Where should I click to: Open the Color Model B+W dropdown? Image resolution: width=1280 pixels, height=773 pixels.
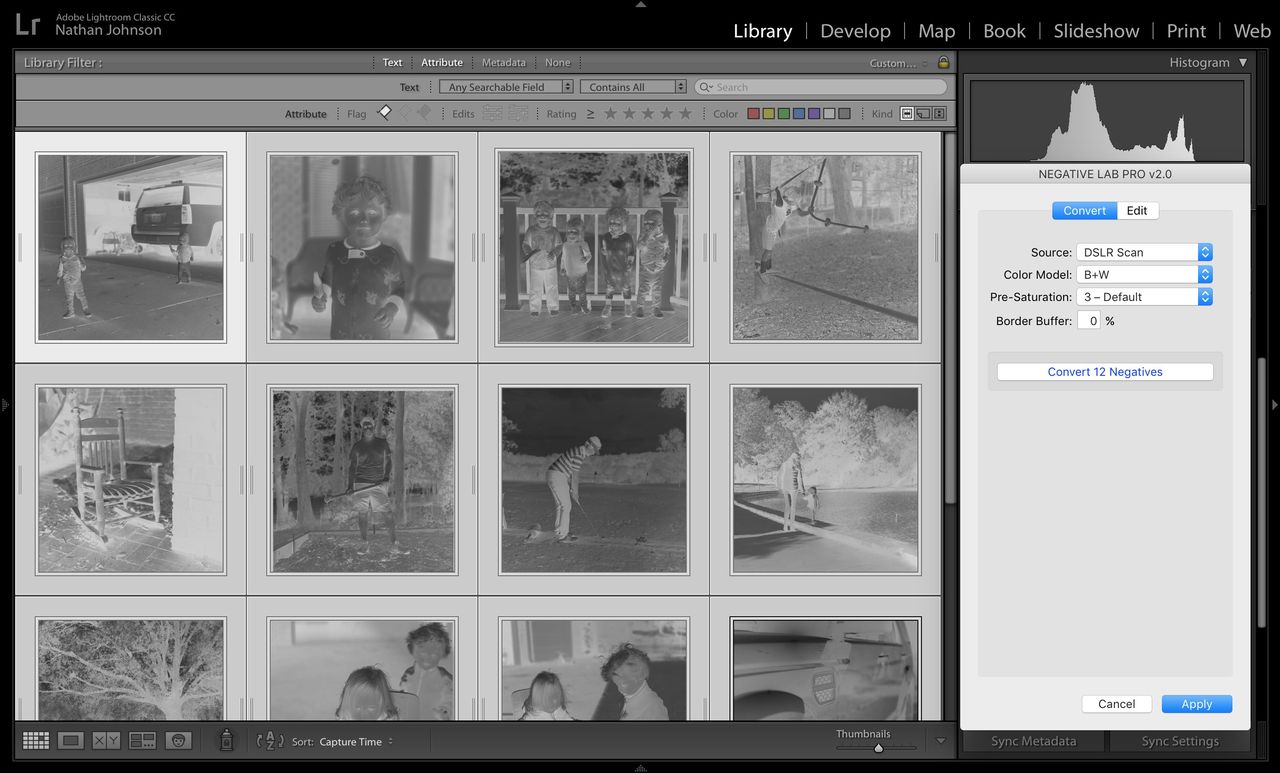click(1144, 274)
